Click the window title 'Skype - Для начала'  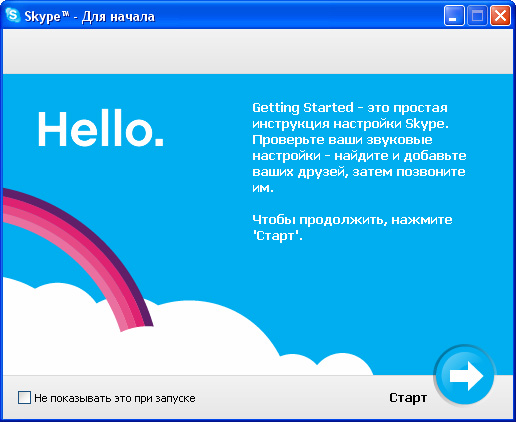click(90, 16)
